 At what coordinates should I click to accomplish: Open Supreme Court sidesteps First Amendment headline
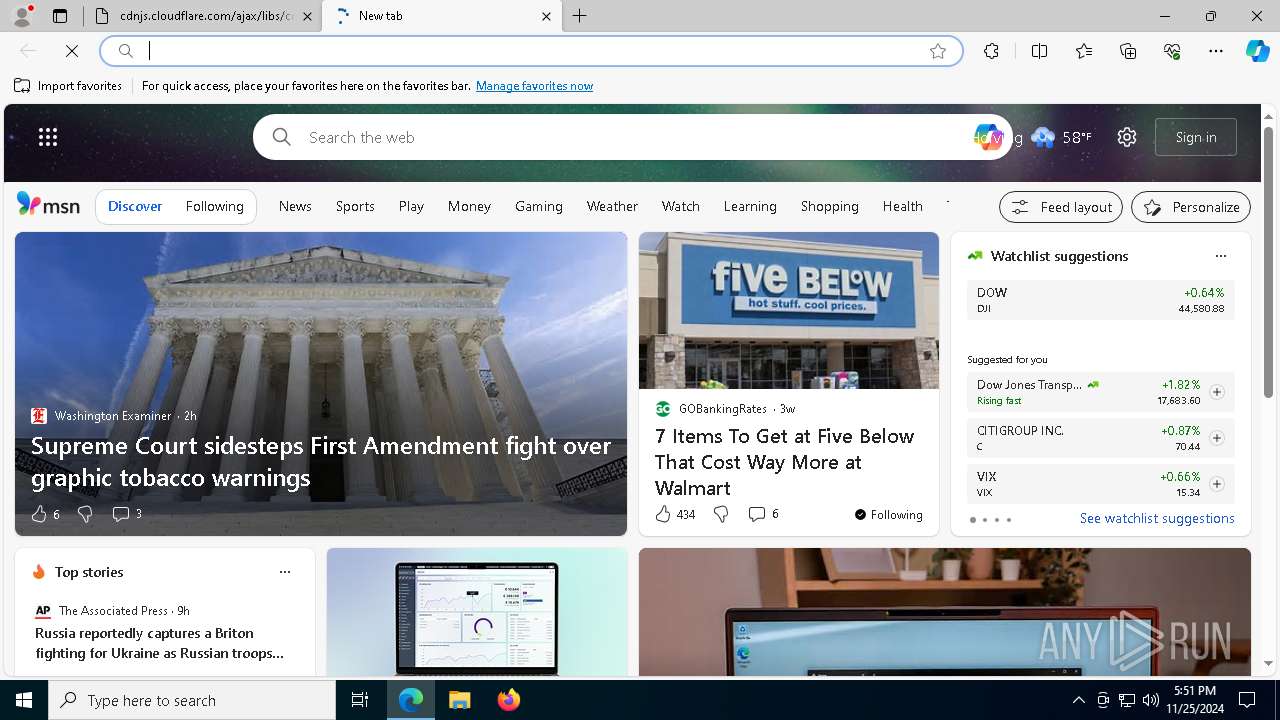click(x=321, y=462)
